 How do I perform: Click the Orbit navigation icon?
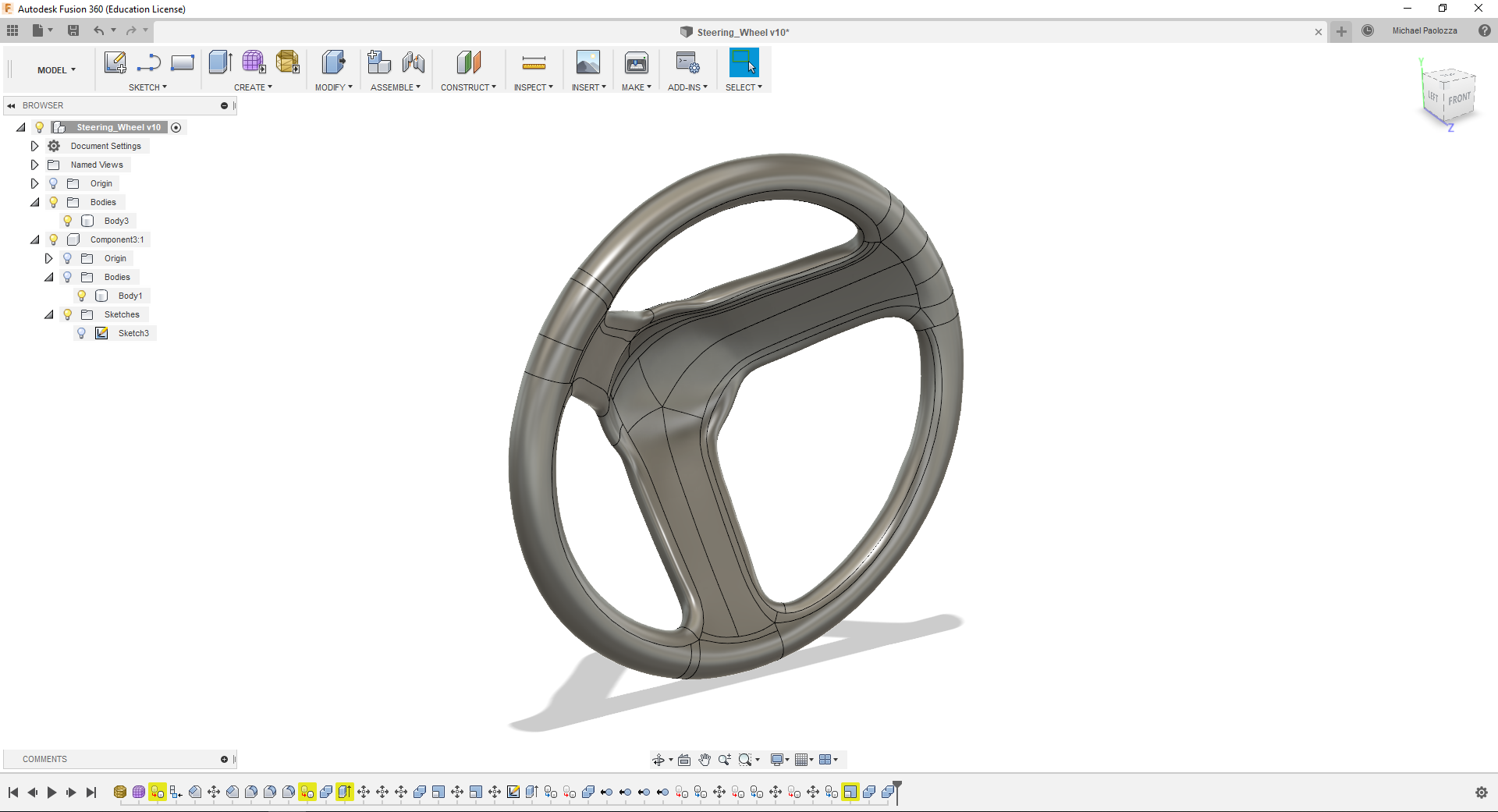click(x=658, y=760)
